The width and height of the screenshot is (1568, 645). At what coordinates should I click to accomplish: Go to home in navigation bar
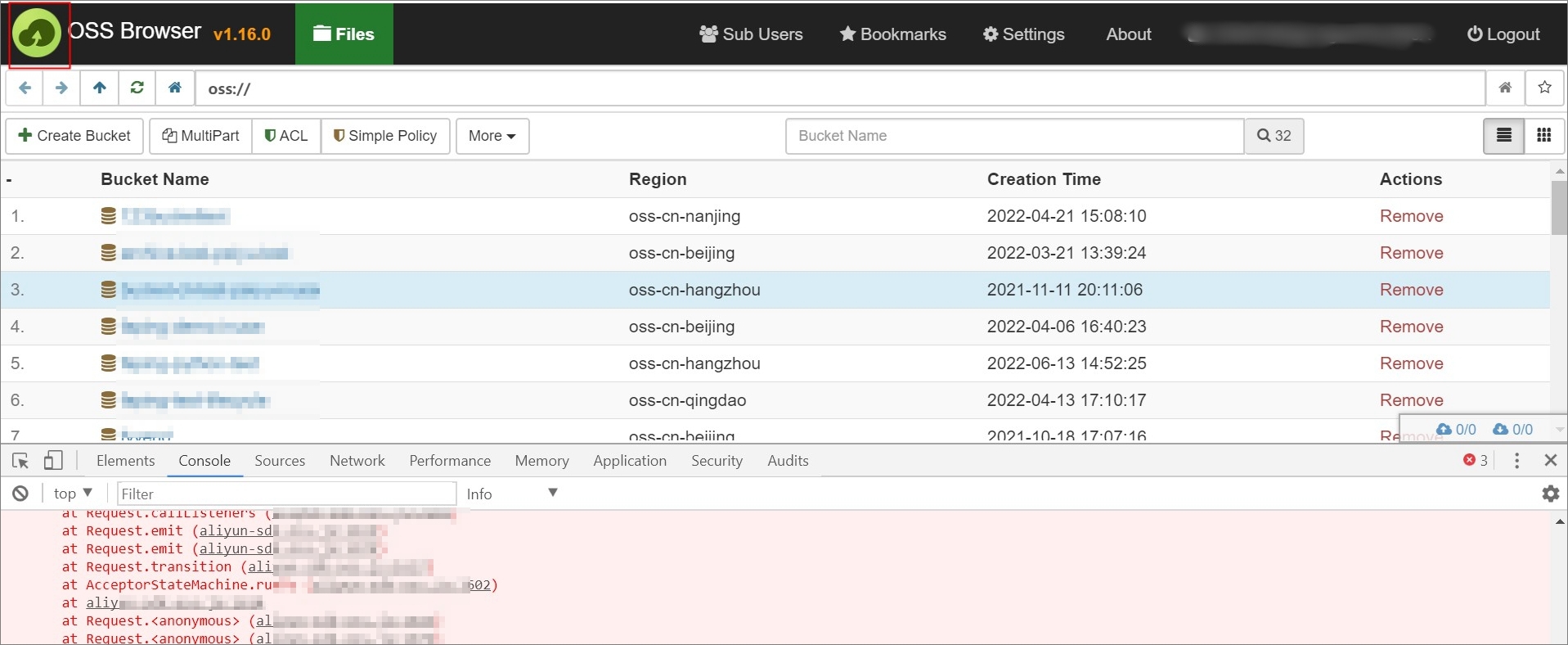tap(175, 88)
